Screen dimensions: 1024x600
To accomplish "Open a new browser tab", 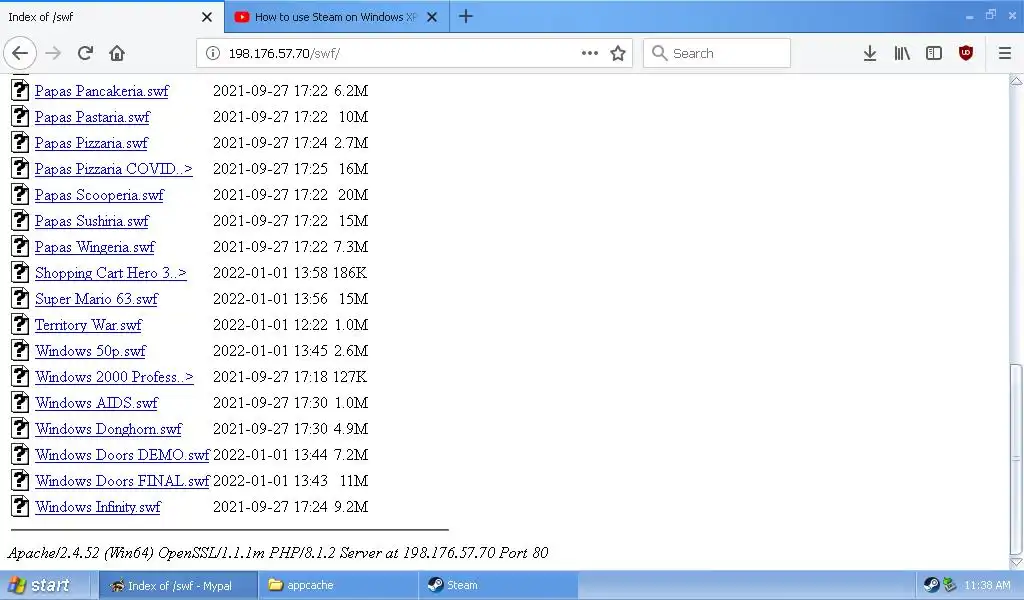I will [x=466, y=16].
